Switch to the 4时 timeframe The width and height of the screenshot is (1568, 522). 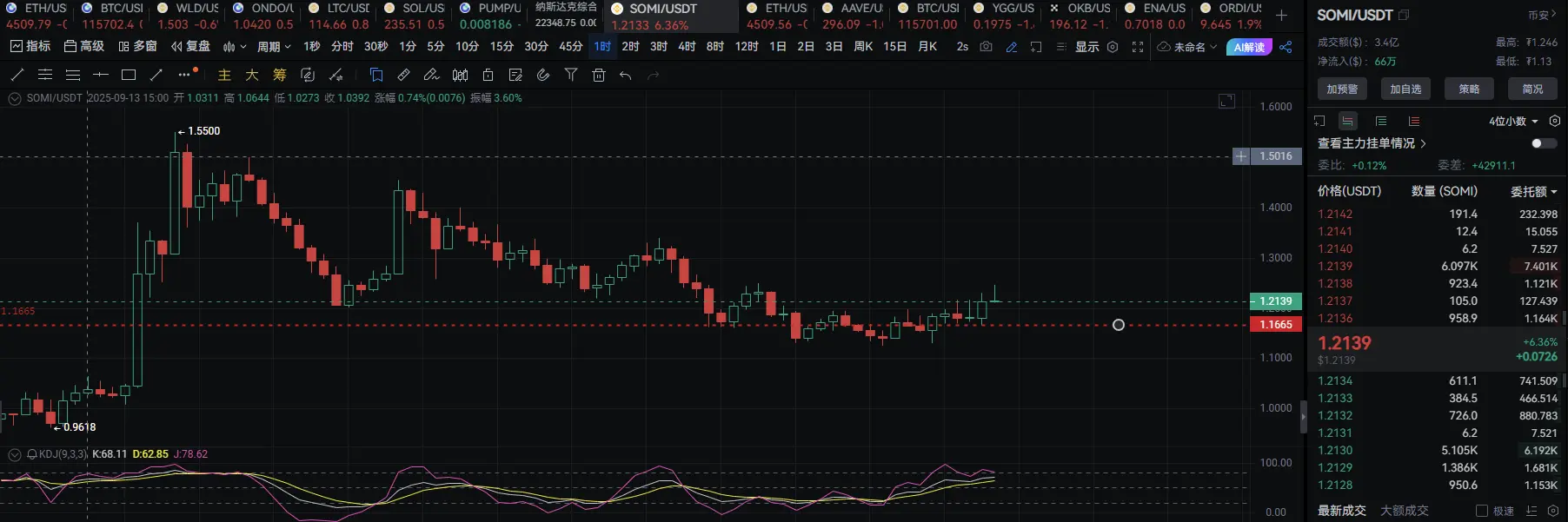687,47
